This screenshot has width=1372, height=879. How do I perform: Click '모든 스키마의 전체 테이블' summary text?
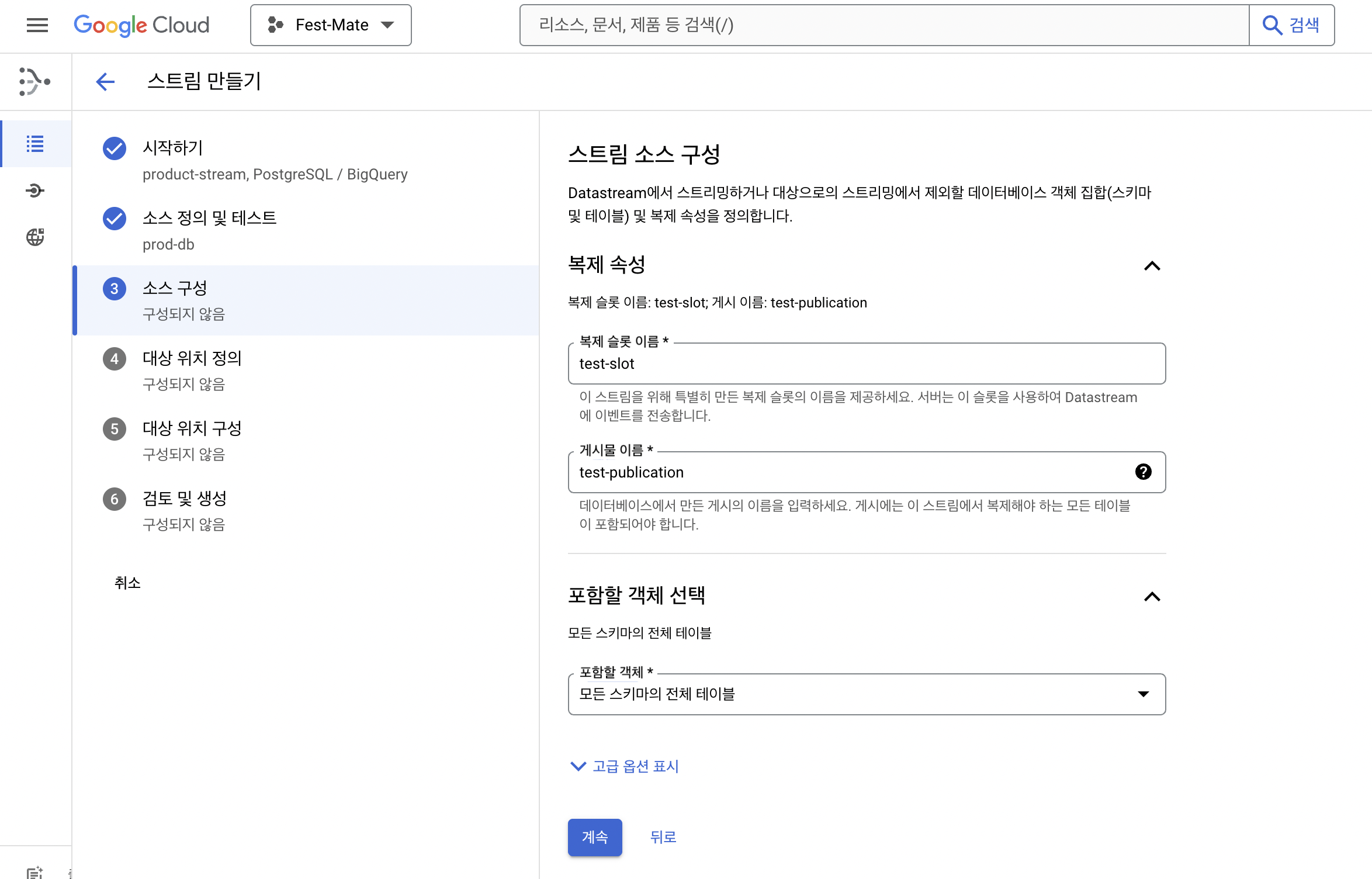click(640, 633)
